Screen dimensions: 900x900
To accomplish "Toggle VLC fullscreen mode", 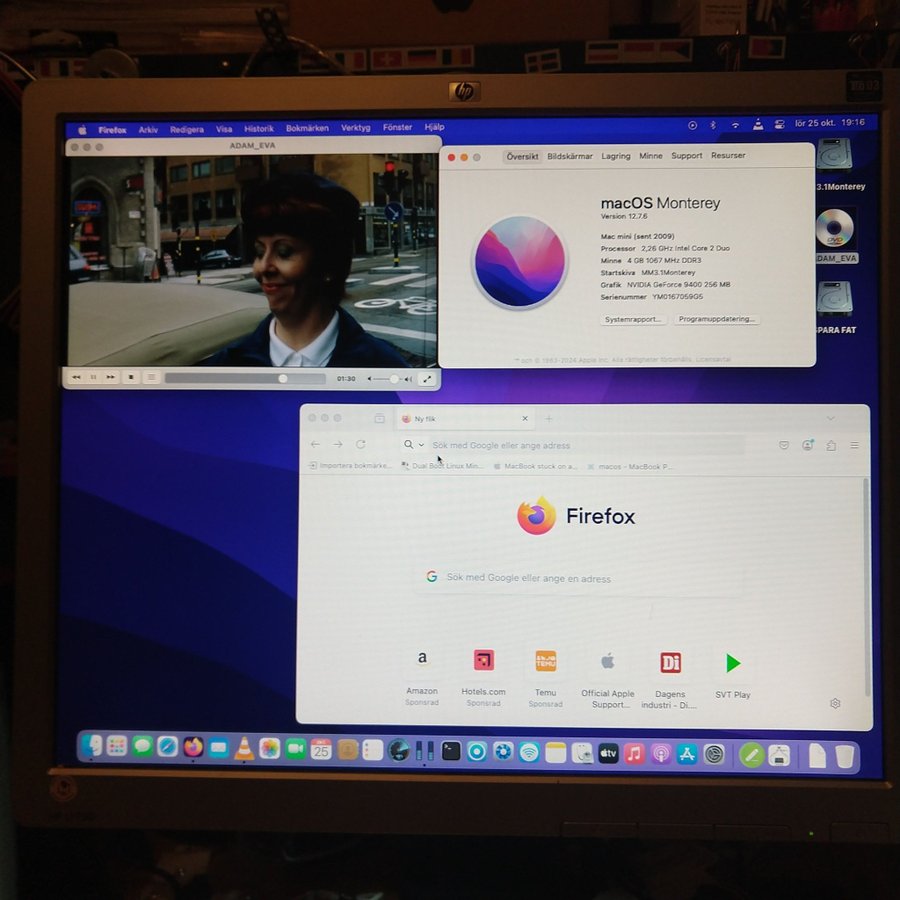I will pyautogui.click(x=427, y=379).
